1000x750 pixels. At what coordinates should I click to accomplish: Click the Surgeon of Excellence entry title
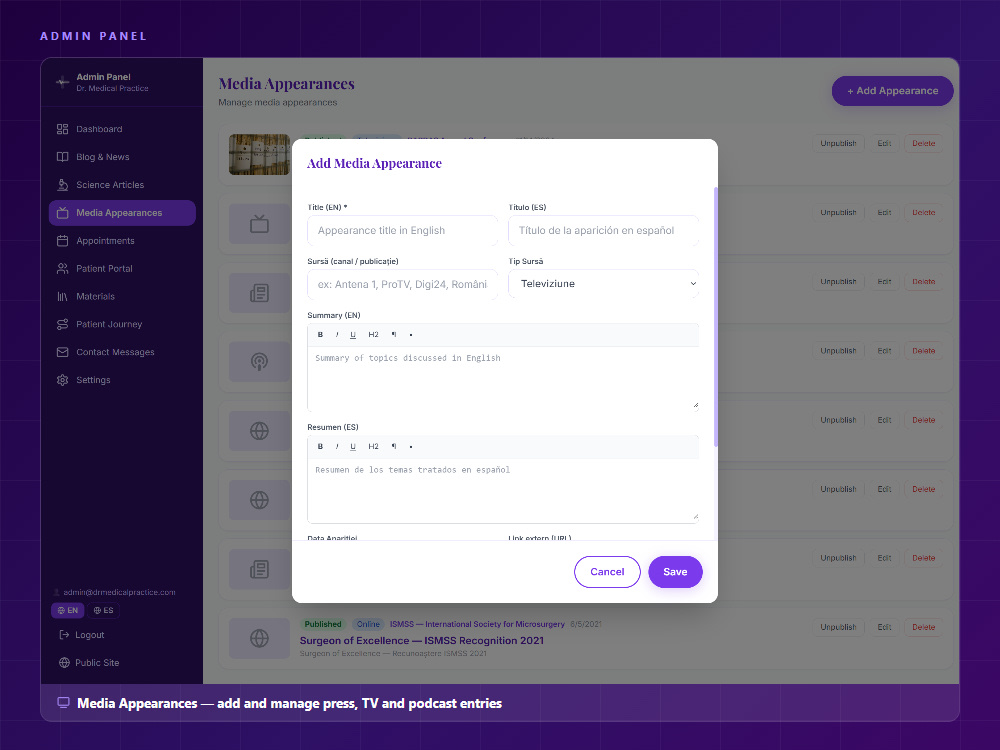pos(422,640)
